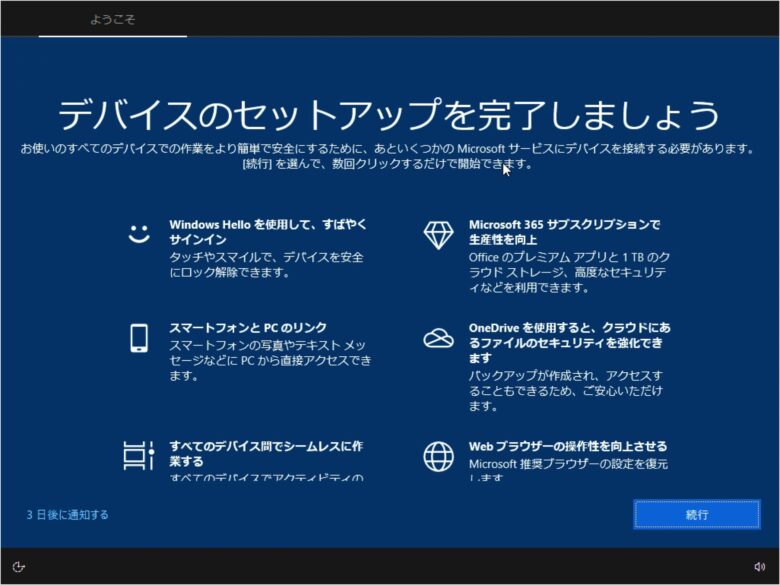The width and height of the screenshot is (780, 585).
Task: Click text スマートフォンの写真やテキスト メッ
Action: [x=268, y=345]
